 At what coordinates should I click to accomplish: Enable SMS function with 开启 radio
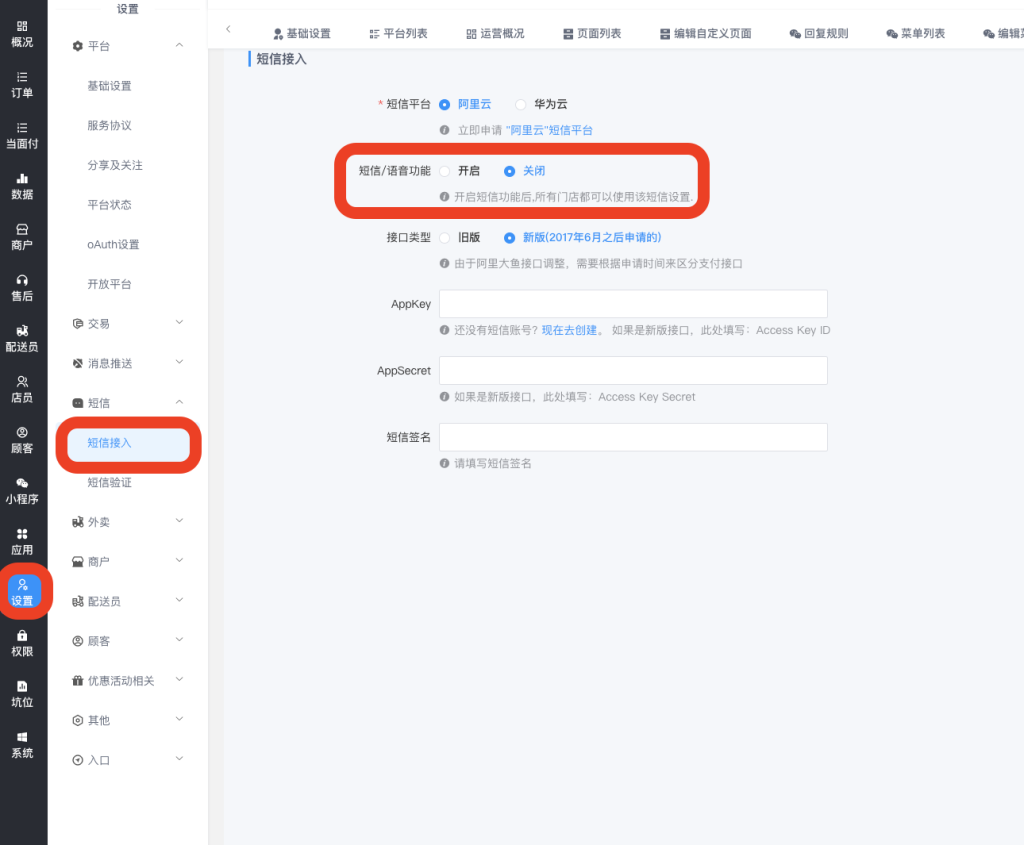(445, 171)
